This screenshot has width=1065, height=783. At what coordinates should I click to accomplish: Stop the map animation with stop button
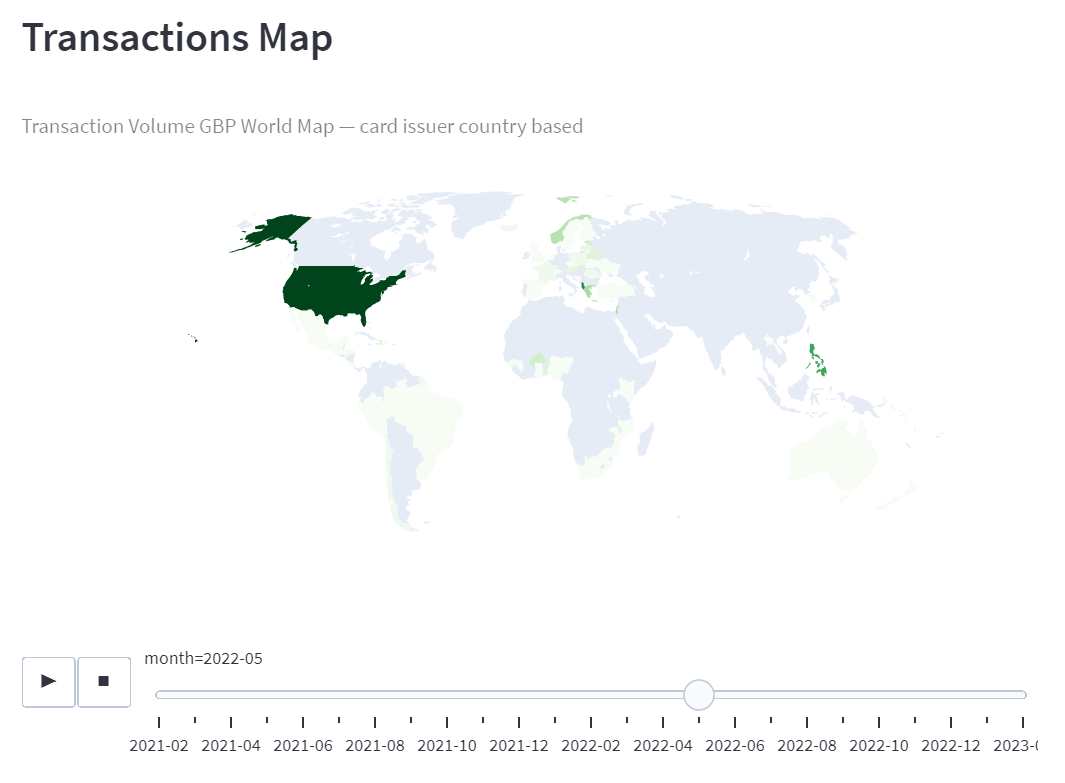104,682
